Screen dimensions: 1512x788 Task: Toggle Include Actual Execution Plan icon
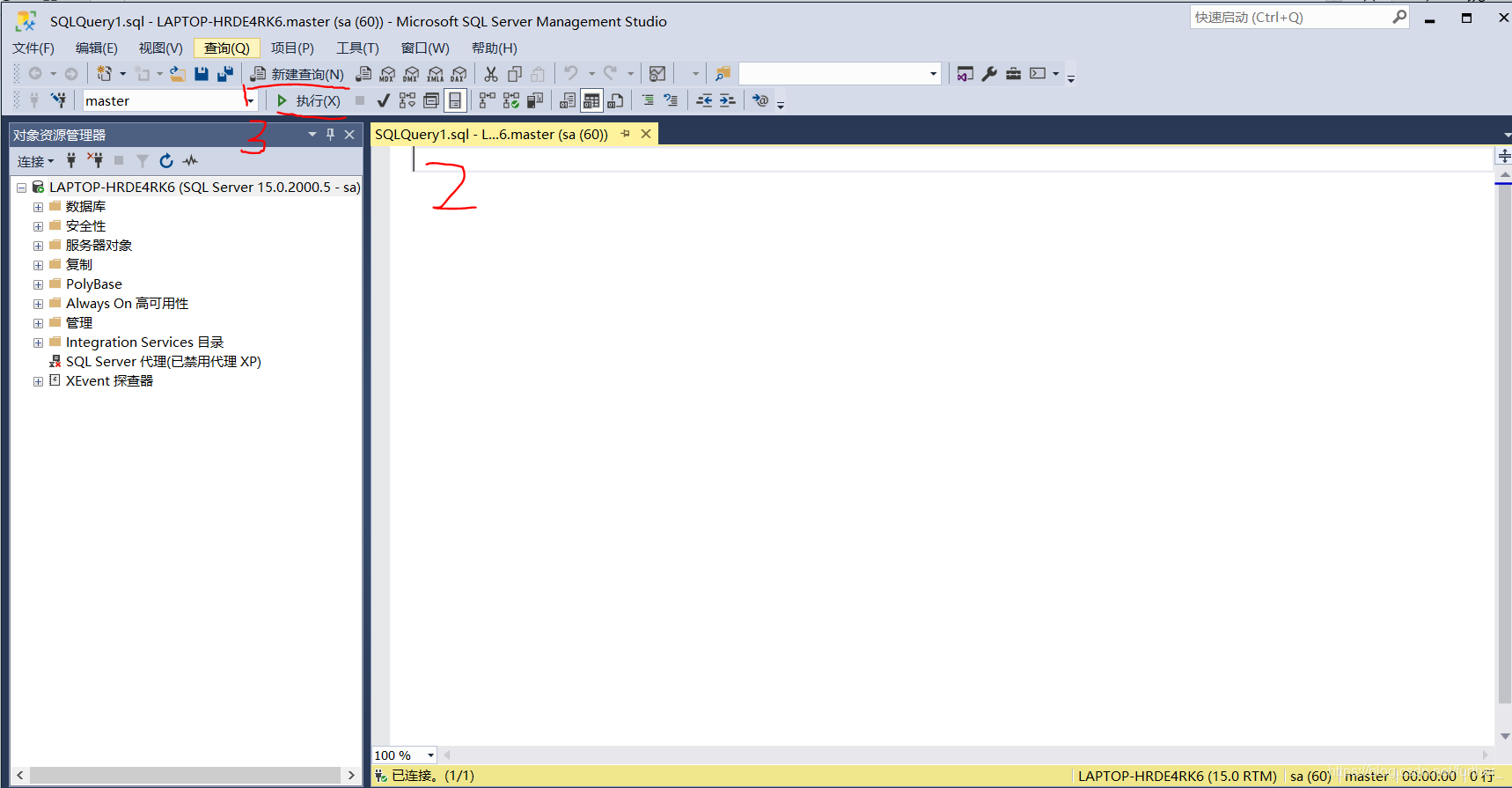pos(487,100)
